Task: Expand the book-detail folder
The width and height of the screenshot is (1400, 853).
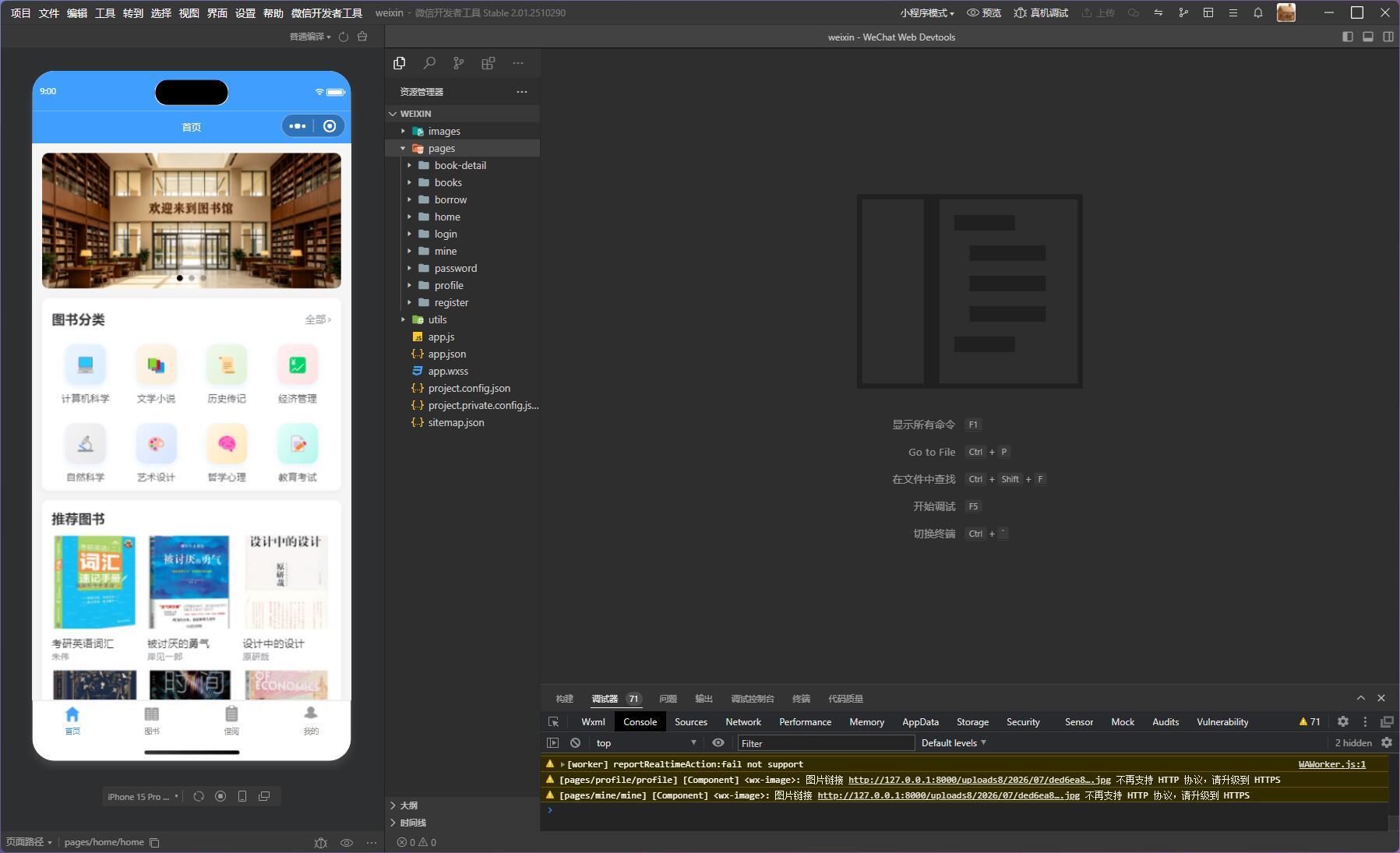Action: 462,165
